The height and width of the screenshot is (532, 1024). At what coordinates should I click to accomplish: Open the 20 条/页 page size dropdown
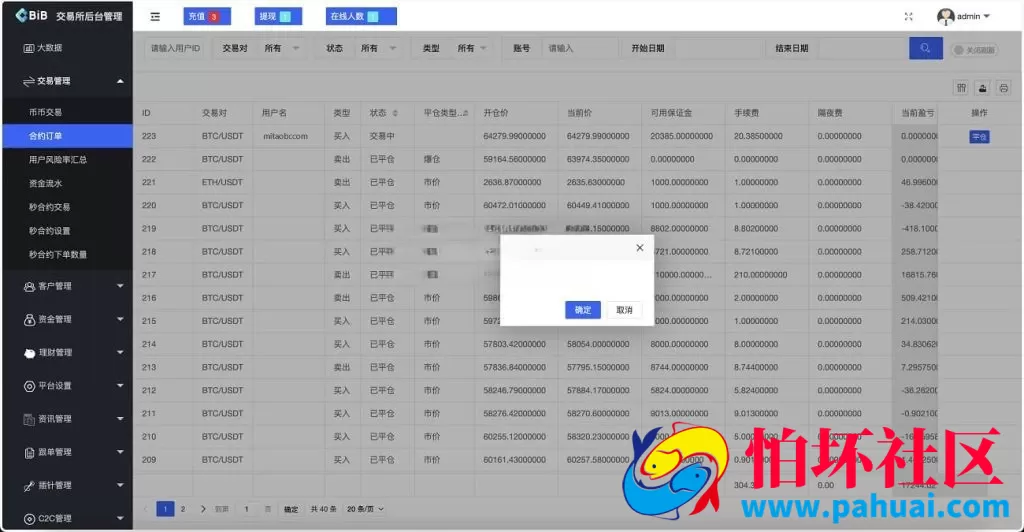coord(365,509)
